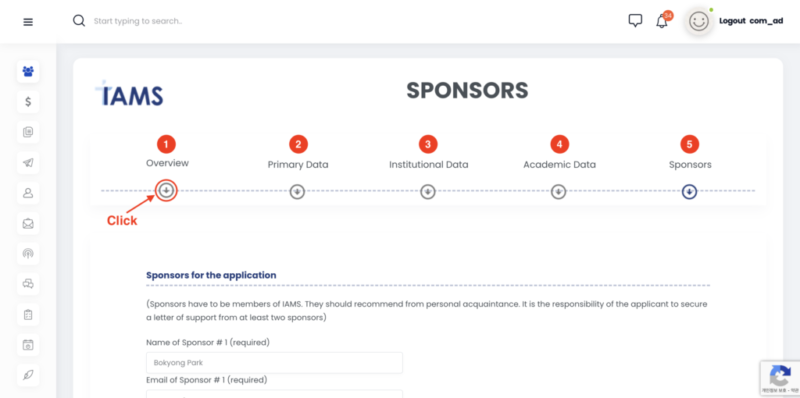Click the smiley user avatar
The width and height of the screenshot is (800, 398).
(x=699, y=21)
